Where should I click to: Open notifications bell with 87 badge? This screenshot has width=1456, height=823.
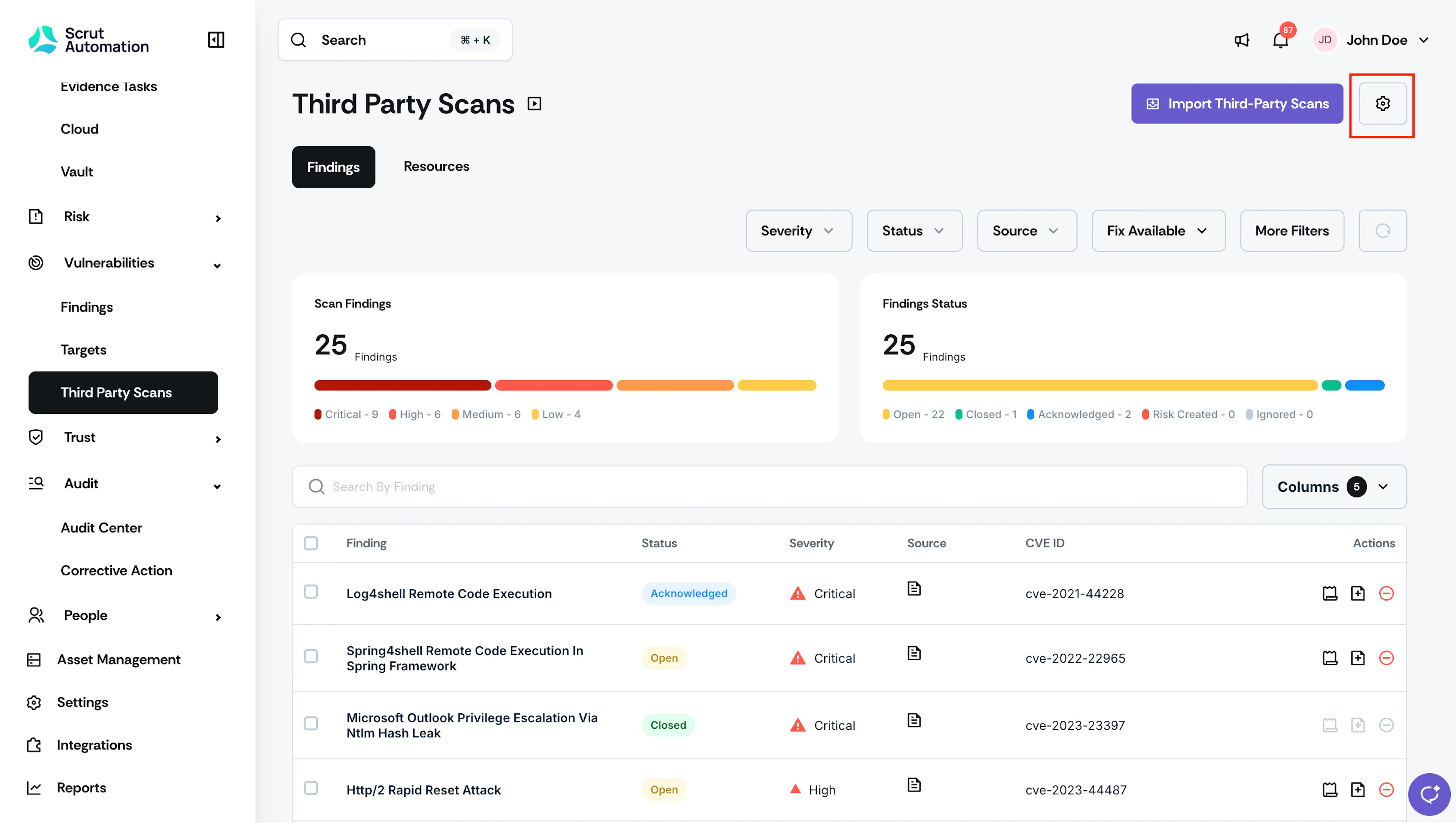pos(1281,39)
